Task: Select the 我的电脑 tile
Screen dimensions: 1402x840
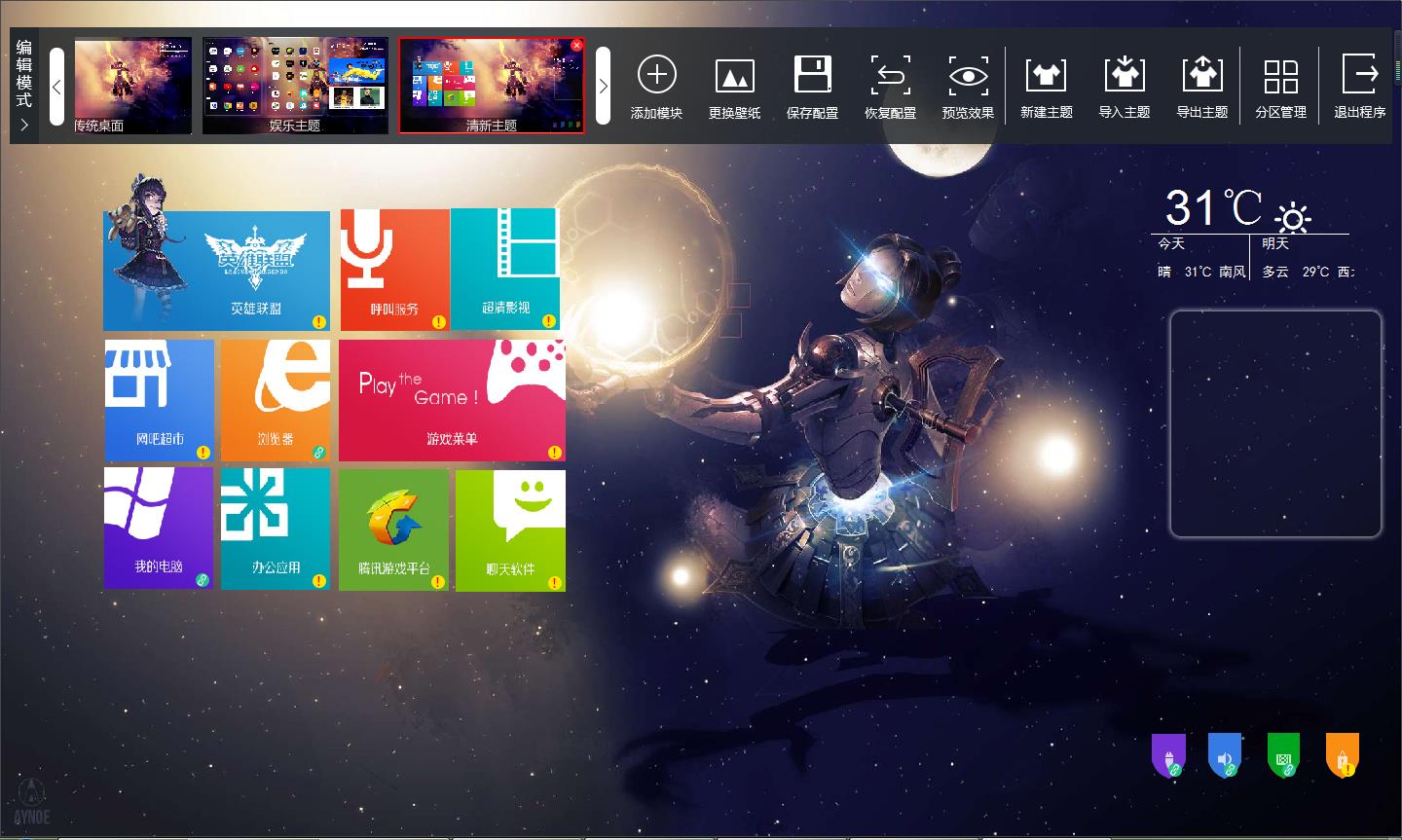Action: coord(159,529)
